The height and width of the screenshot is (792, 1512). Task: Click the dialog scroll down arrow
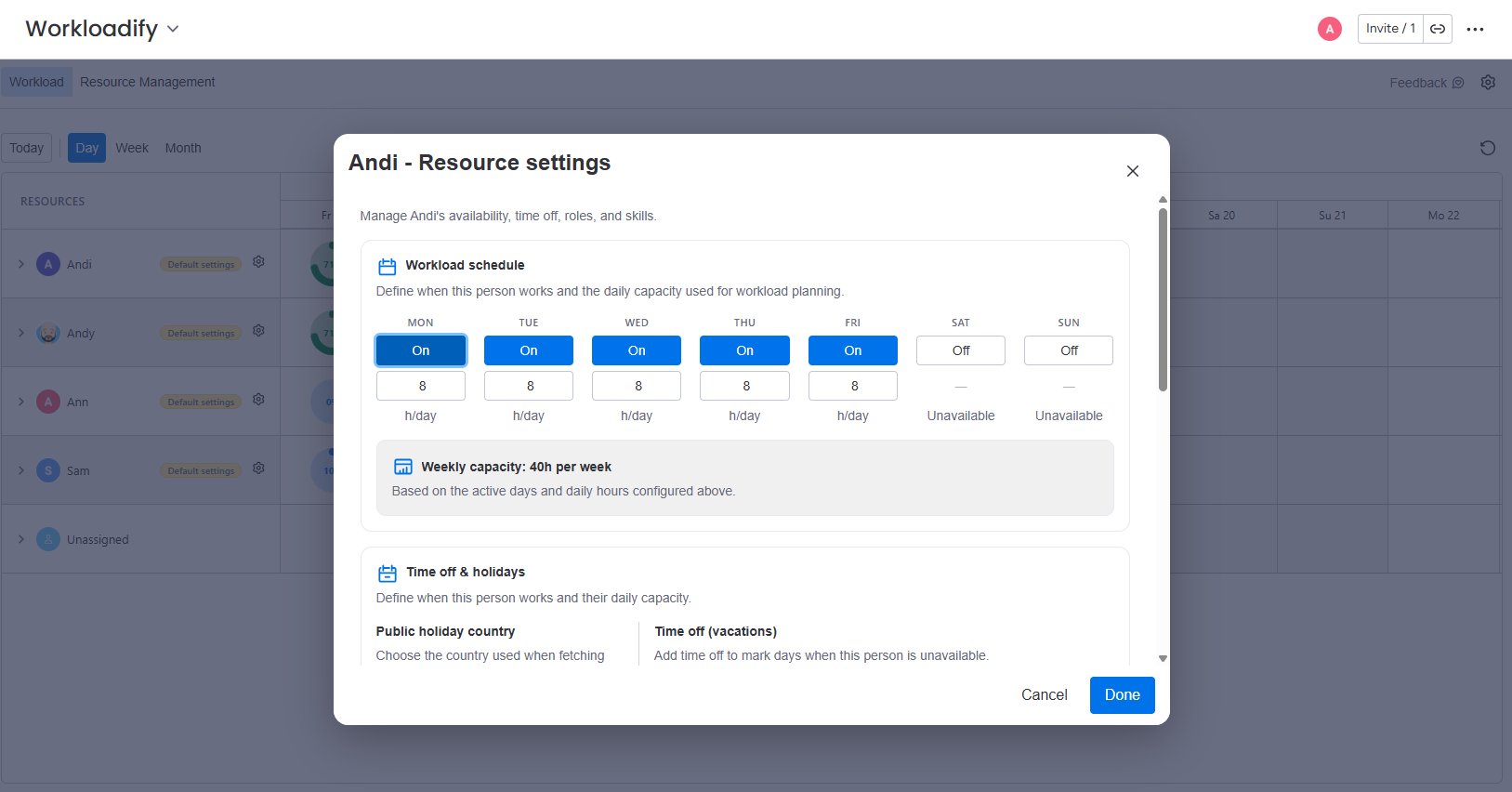point(1163,658)
